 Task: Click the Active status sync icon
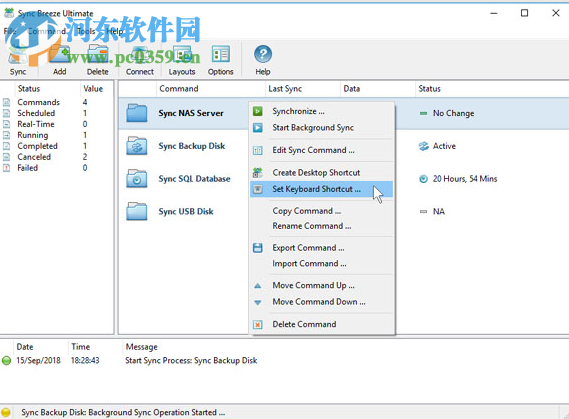tap(423, 146)
